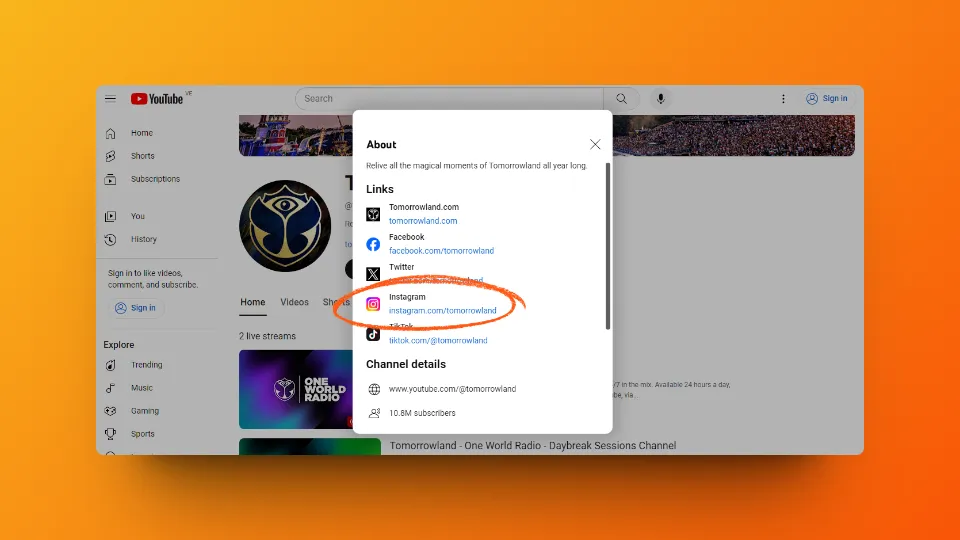
Task: Open the three-dot settings menu
Action: pyautogui.click(x=783, y=99)
